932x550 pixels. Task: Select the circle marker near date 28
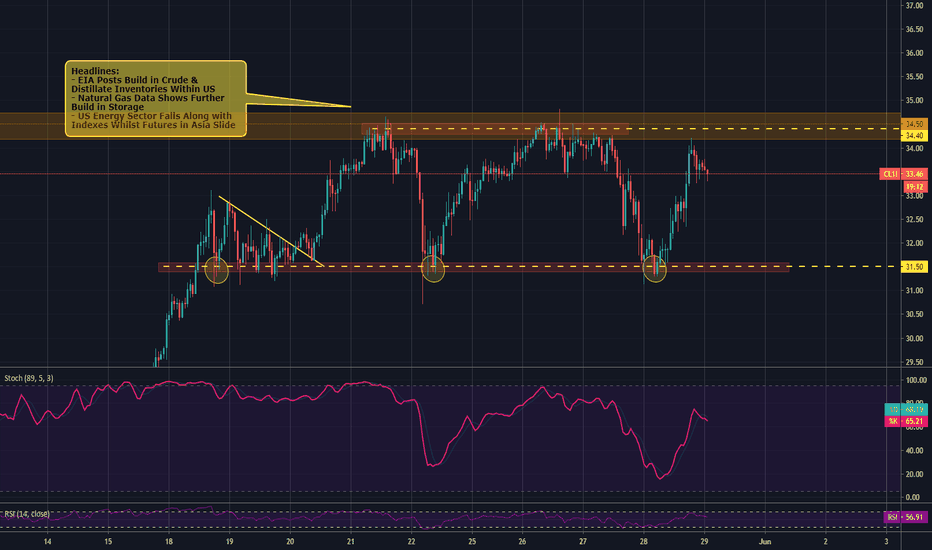pyautogui.click(x=654, y=269)
